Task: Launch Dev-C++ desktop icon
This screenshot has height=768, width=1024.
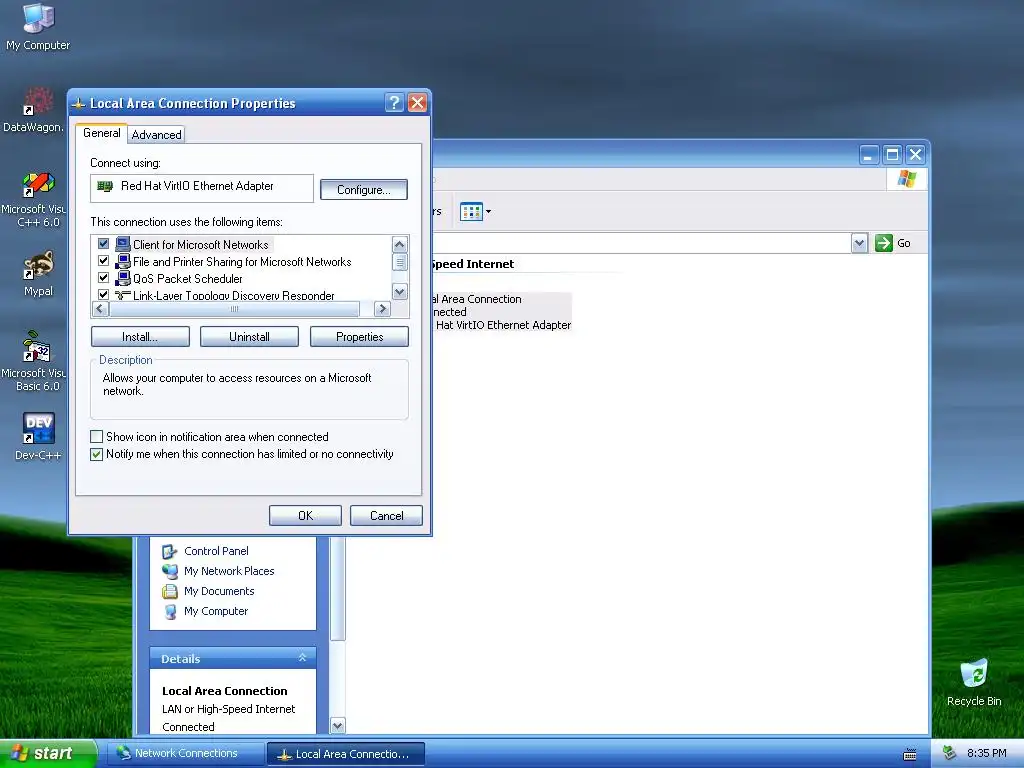Action: pyautogui.click(x=38, y=436)
